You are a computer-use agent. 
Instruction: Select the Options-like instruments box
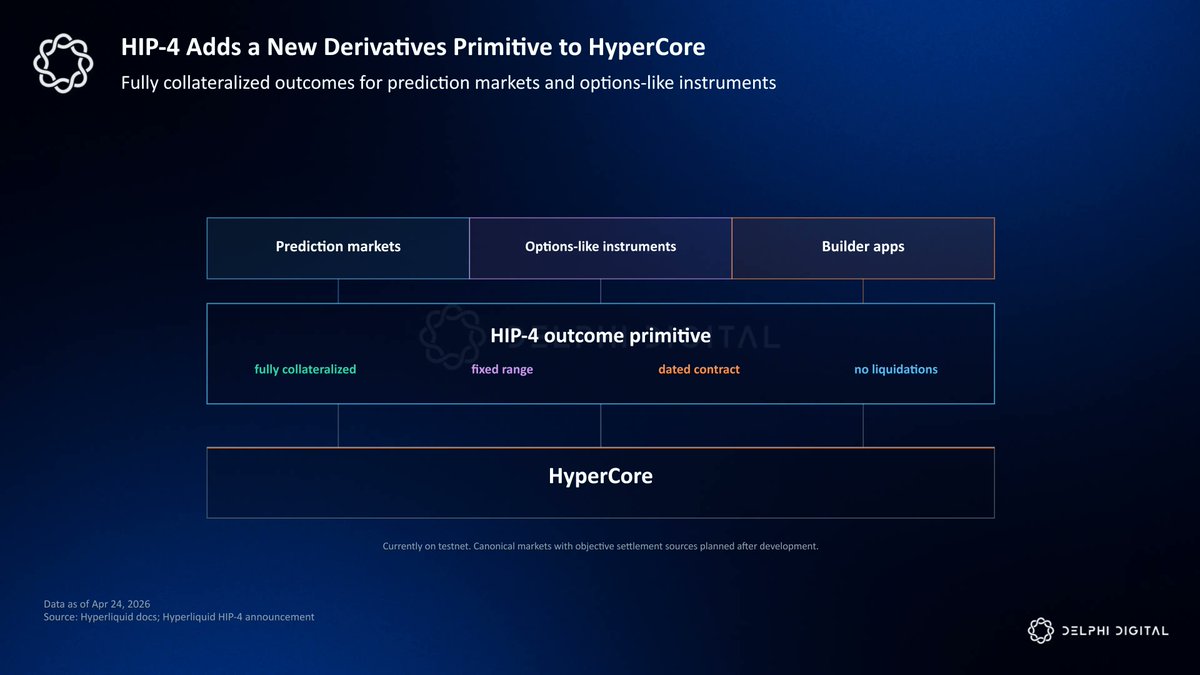[x=600, y=247]
